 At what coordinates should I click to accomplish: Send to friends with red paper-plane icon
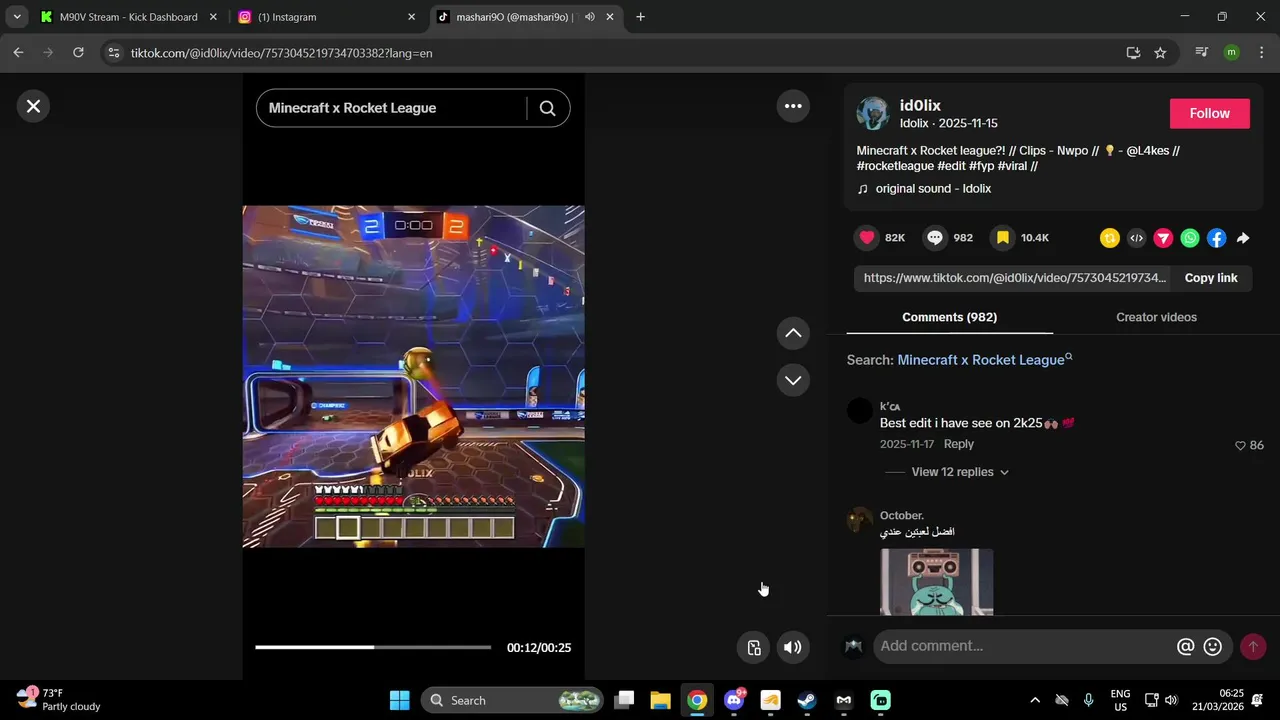(1163, 238)
